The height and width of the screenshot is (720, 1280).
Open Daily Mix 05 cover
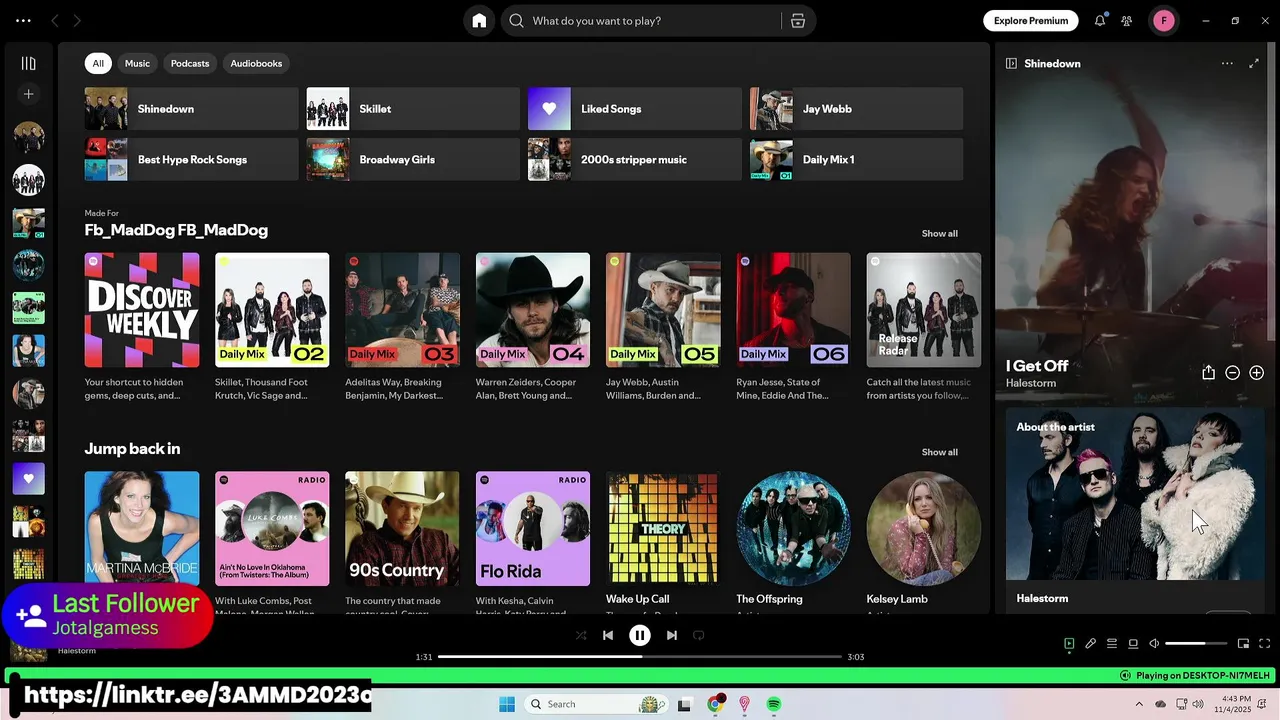[x=663, y=310]
